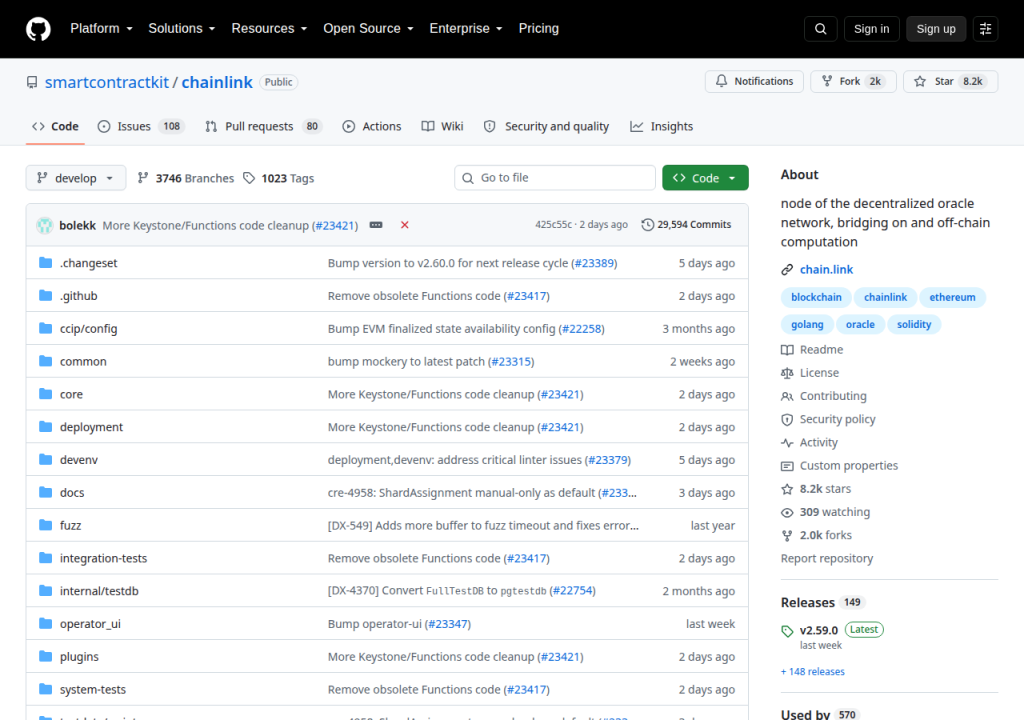Click the Sign up button
The image size is (1024, 720).
(936, 29)
